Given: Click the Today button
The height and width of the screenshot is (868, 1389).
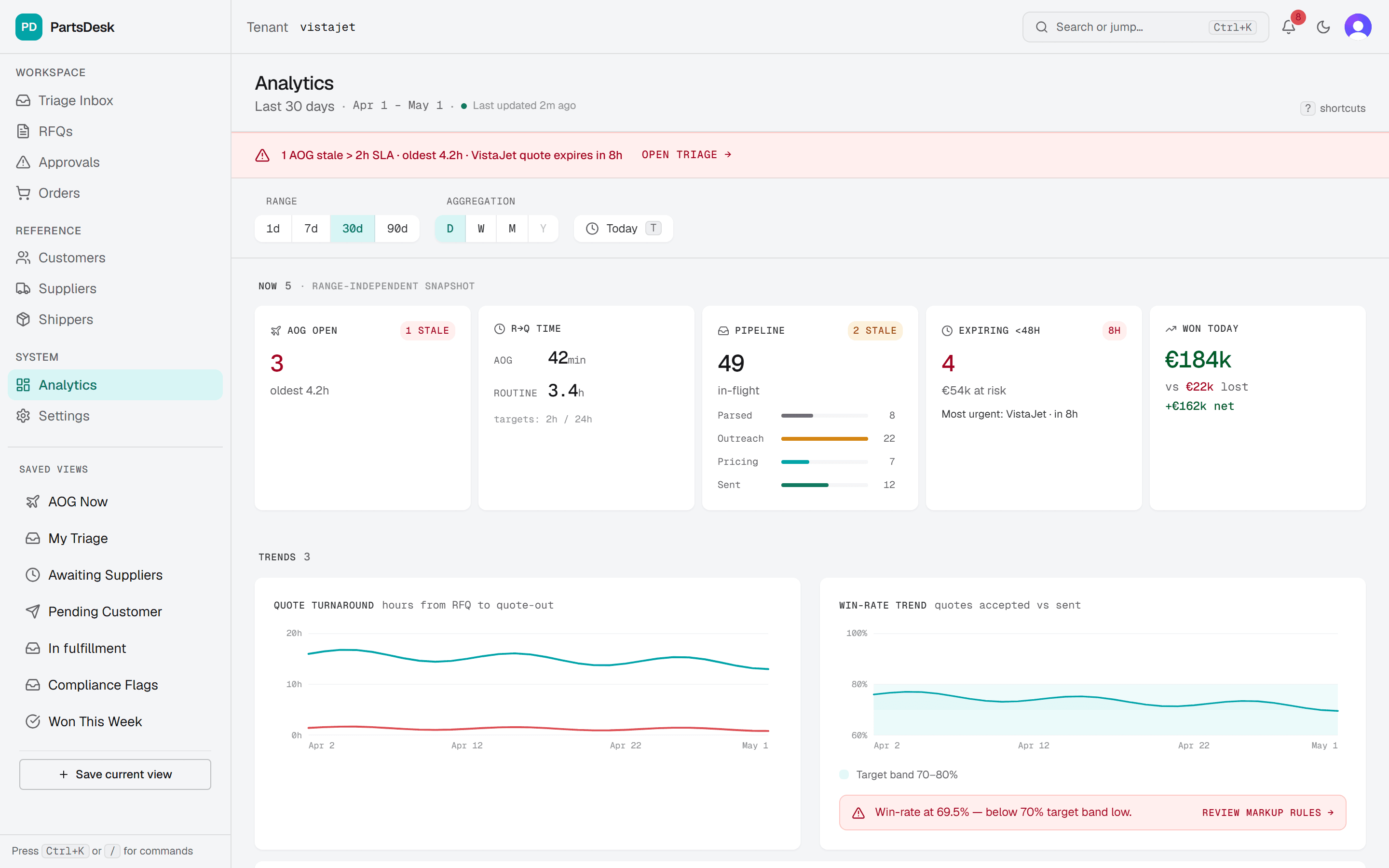Looking at the screenshot, I should click(x=623, y=229).
